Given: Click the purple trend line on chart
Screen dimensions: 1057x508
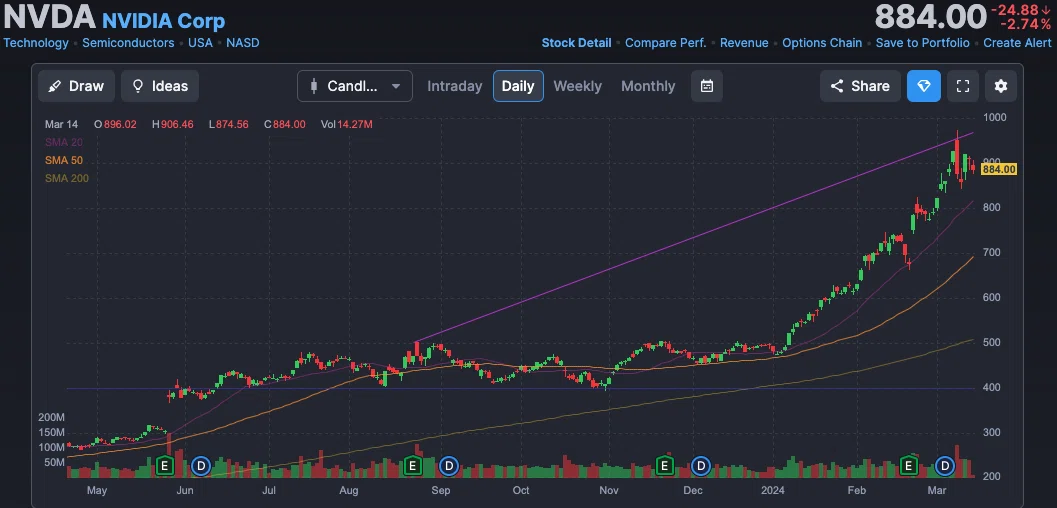Looking at the screenshot, I should [694, 237].
